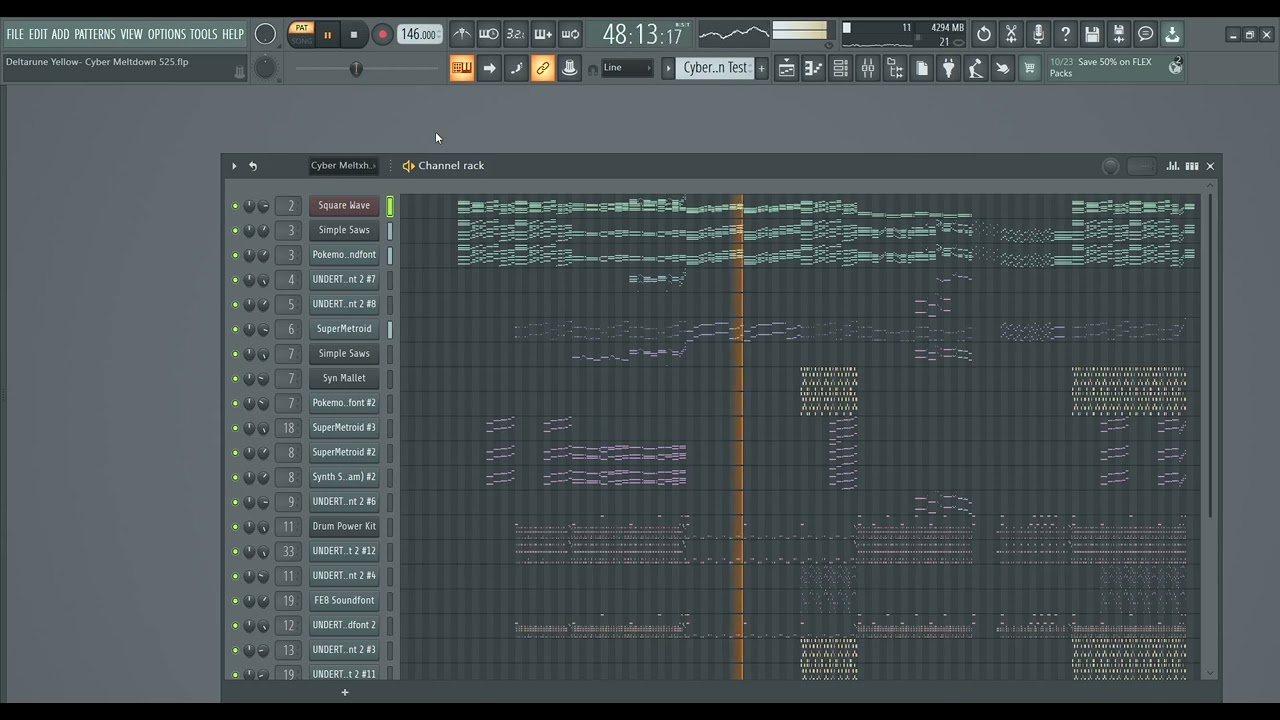Open the audio editor scissors icon
The image size is (1280, 720).
coord(1011,35)
